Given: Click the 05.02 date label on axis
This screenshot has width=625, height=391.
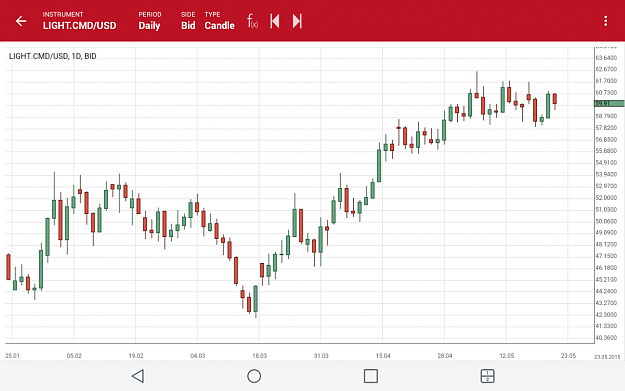Looking at the screenshot, I should coord(74,356).
